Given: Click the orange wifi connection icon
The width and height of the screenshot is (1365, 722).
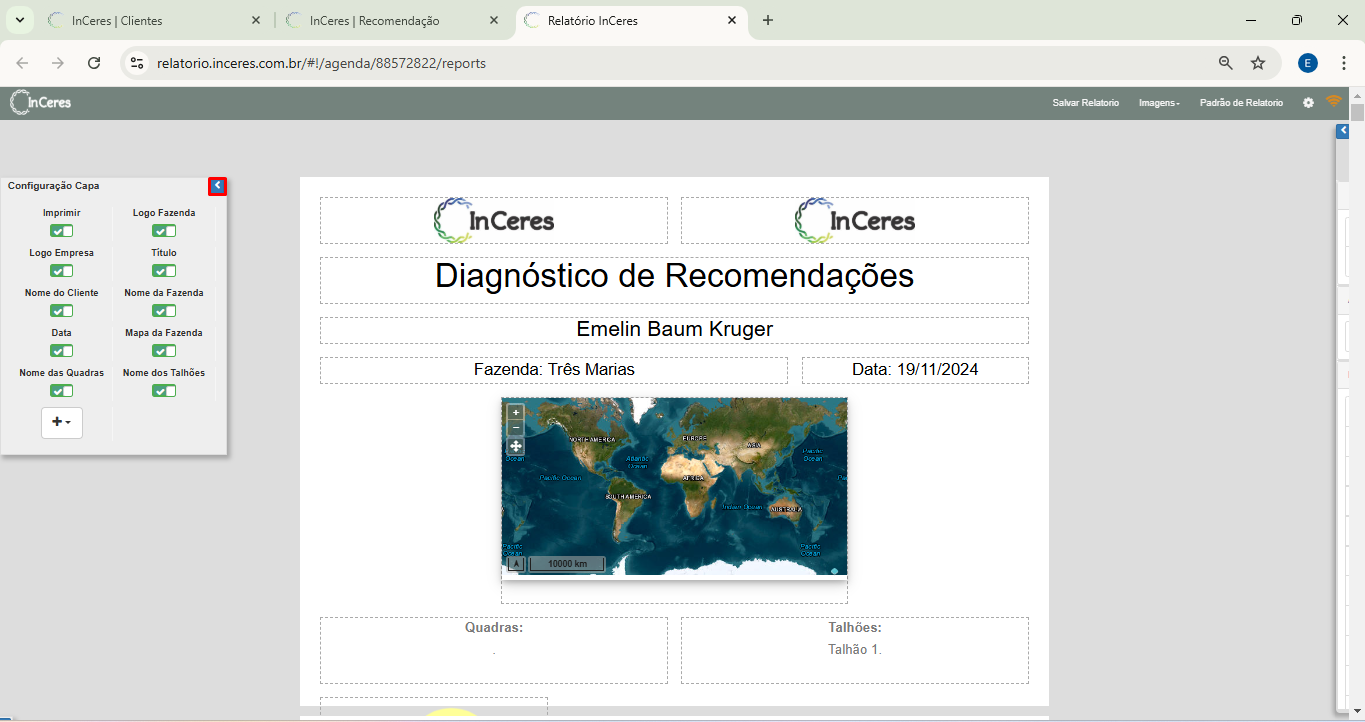Looking at the screenshot, I should (1333, 101).
